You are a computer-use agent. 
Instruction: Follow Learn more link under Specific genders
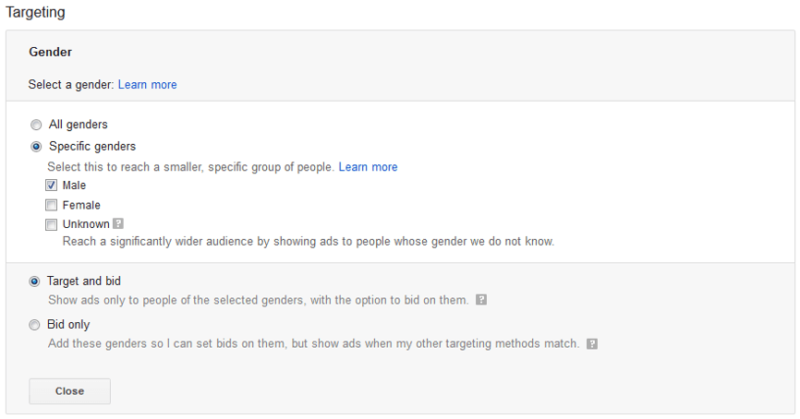(367, 167)
